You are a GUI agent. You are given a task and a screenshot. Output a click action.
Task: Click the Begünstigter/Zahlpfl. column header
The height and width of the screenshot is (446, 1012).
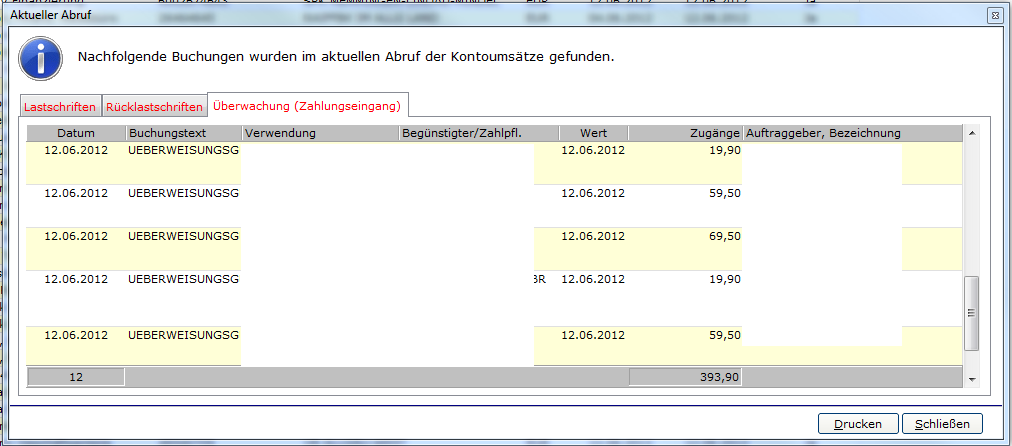point(478,134)
